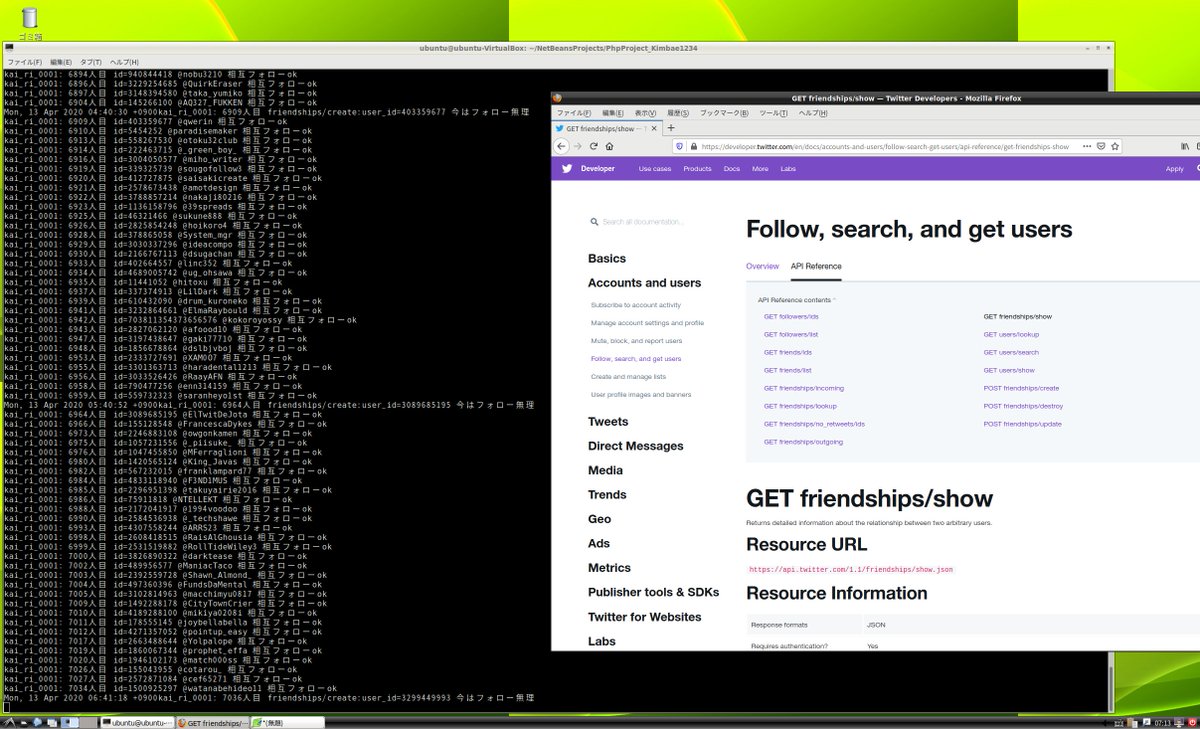Expand the Basics sidebar section
Viewport: 1200px width, 729px height.
point(607,259)
